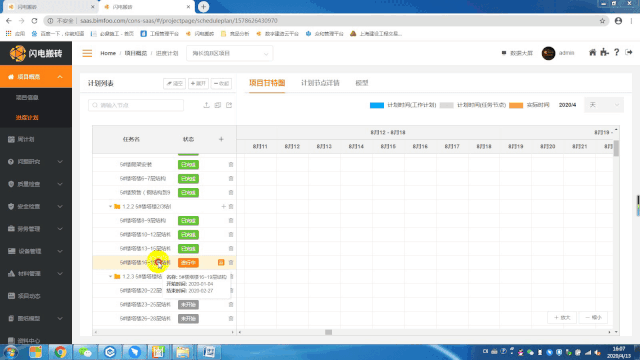This screenshot has width=640, height=360.
Task: Expand the 质量检查 sidebar menu
Action: pyautogui.click(x=60, y=184)
